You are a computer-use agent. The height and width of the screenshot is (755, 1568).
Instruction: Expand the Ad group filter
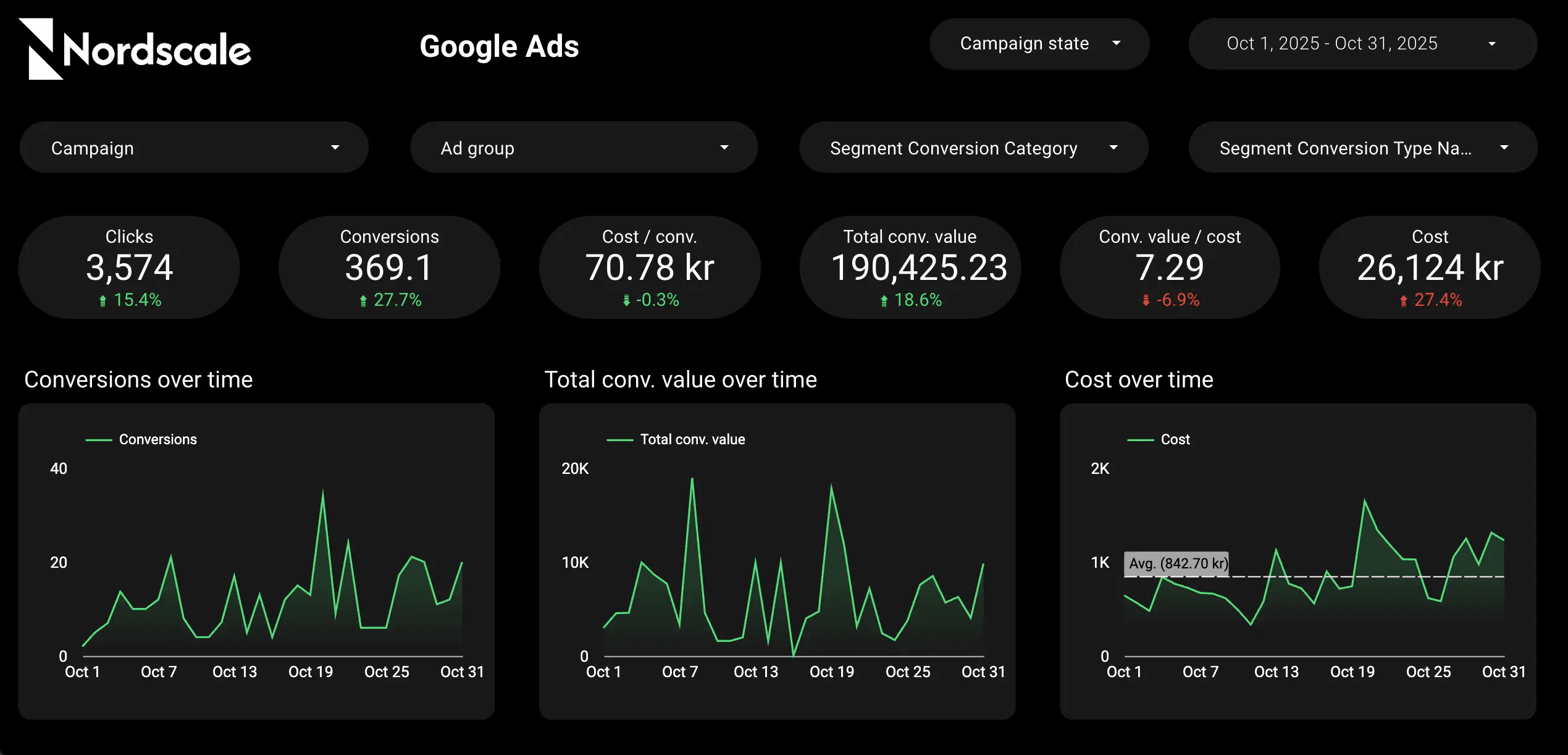(584, 148)
